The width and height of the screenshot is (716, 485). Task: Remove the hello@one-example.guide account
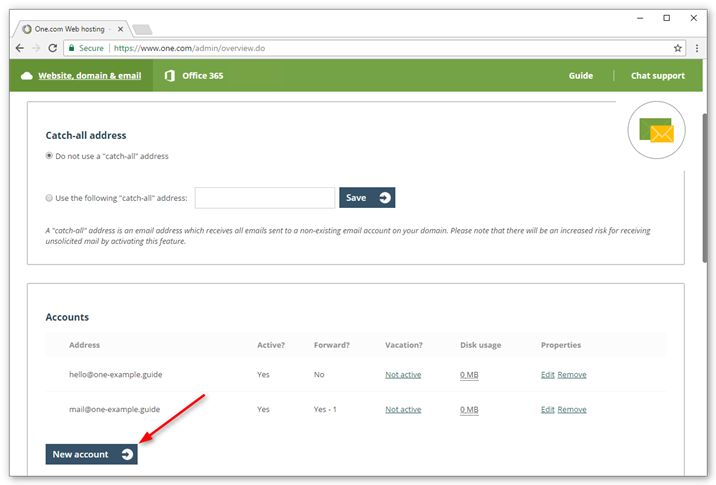572,375
